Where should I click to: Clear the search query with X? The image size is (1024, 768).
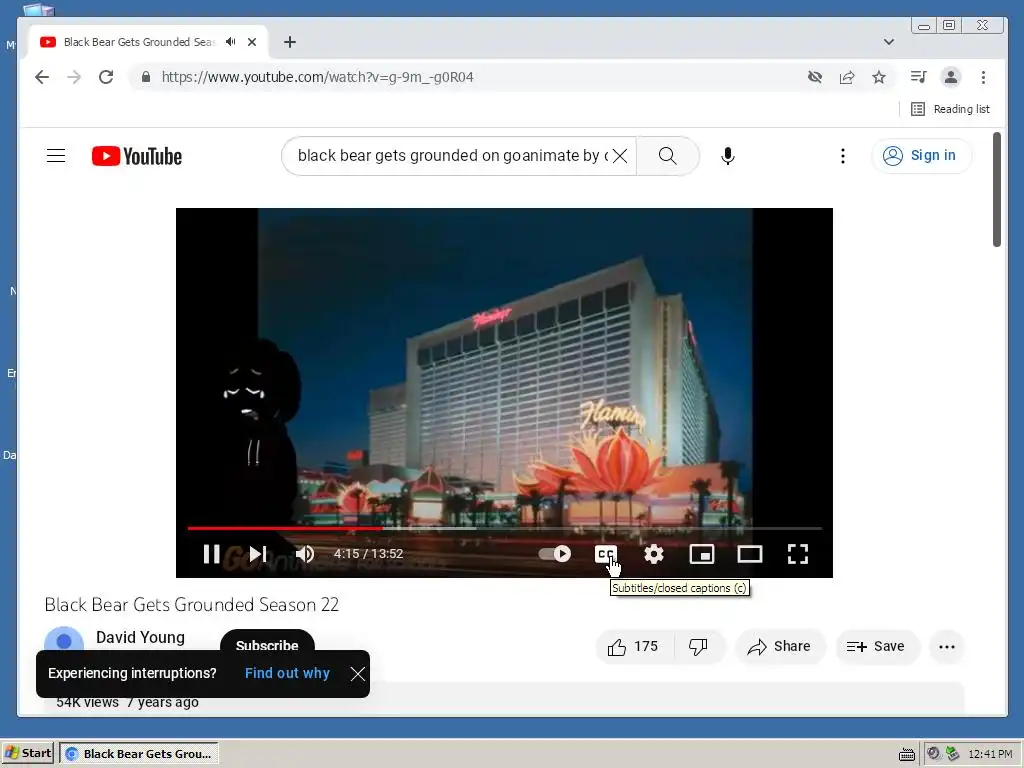[620, 155]
